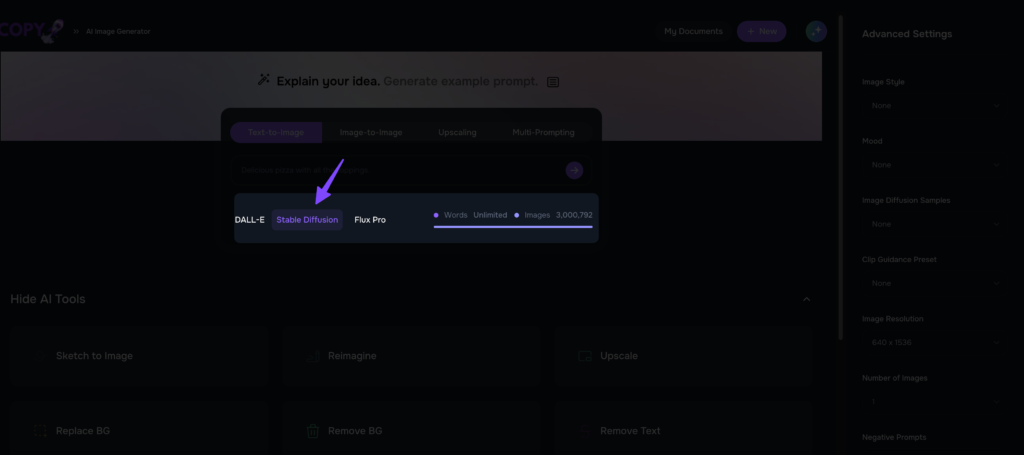The width and height of the screenshot is (1024, 455).
Task: Click the Remove BG trash icon
Action: (312, 431)
